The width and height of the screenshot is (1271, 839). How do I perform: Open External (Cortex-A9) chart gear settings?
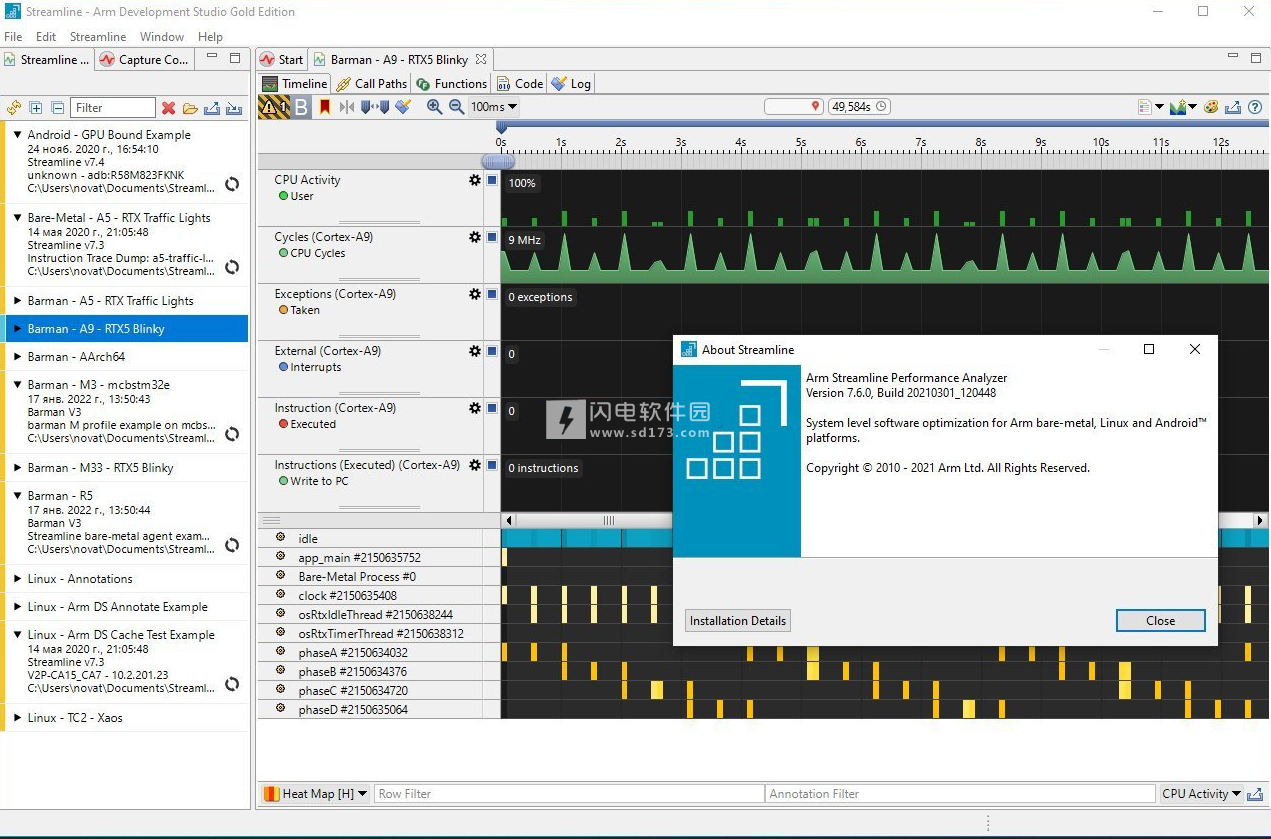pos(475,351)
